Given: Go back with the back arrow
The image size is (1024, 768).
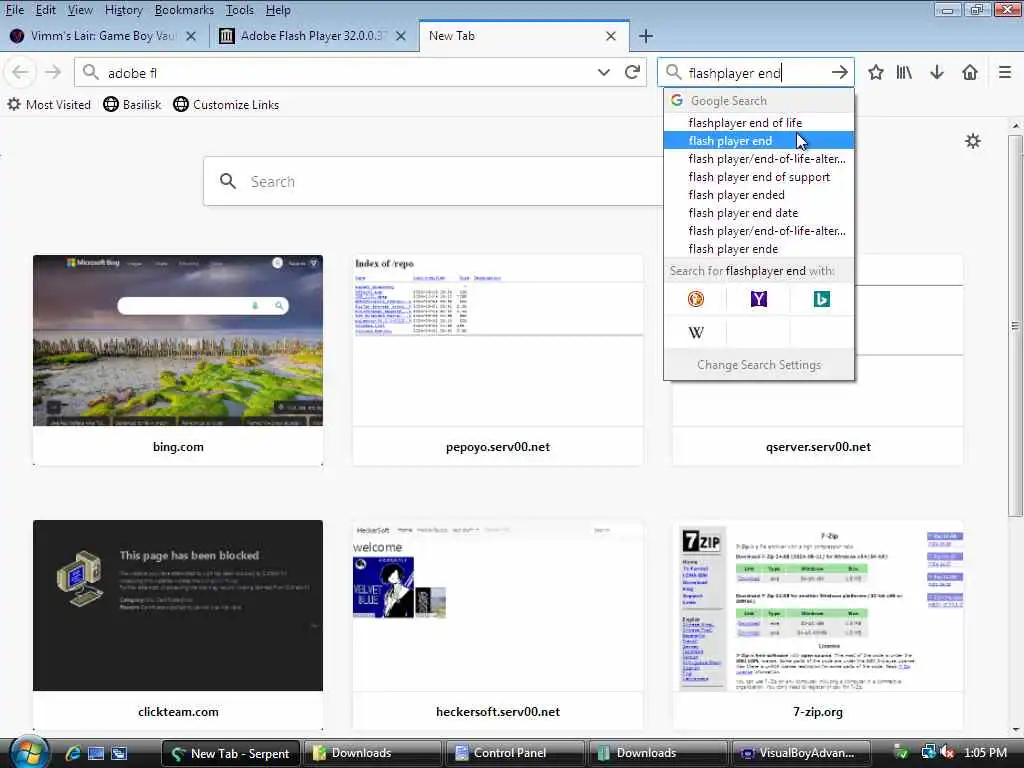Looking at the screenshot, I should [20, 72].
